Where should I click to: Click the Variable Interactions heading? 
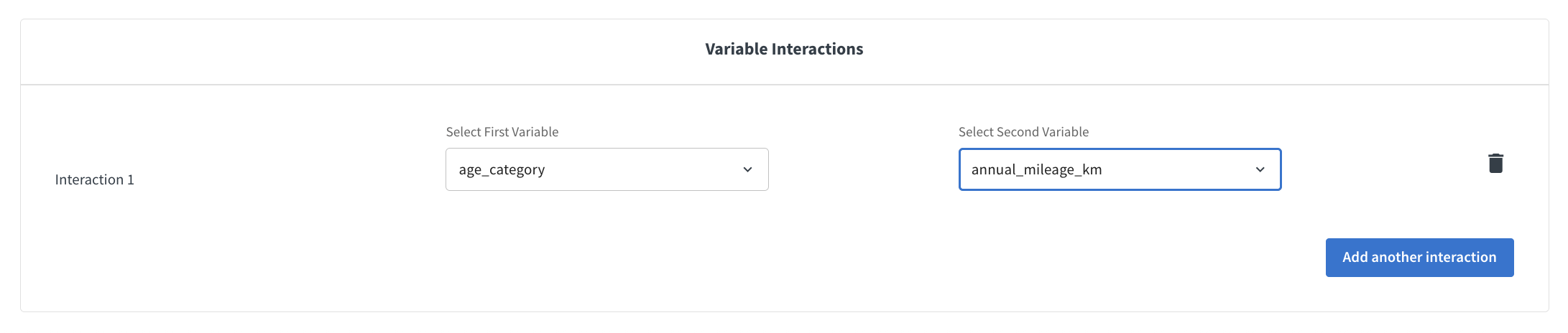click(x=784, y=49)
